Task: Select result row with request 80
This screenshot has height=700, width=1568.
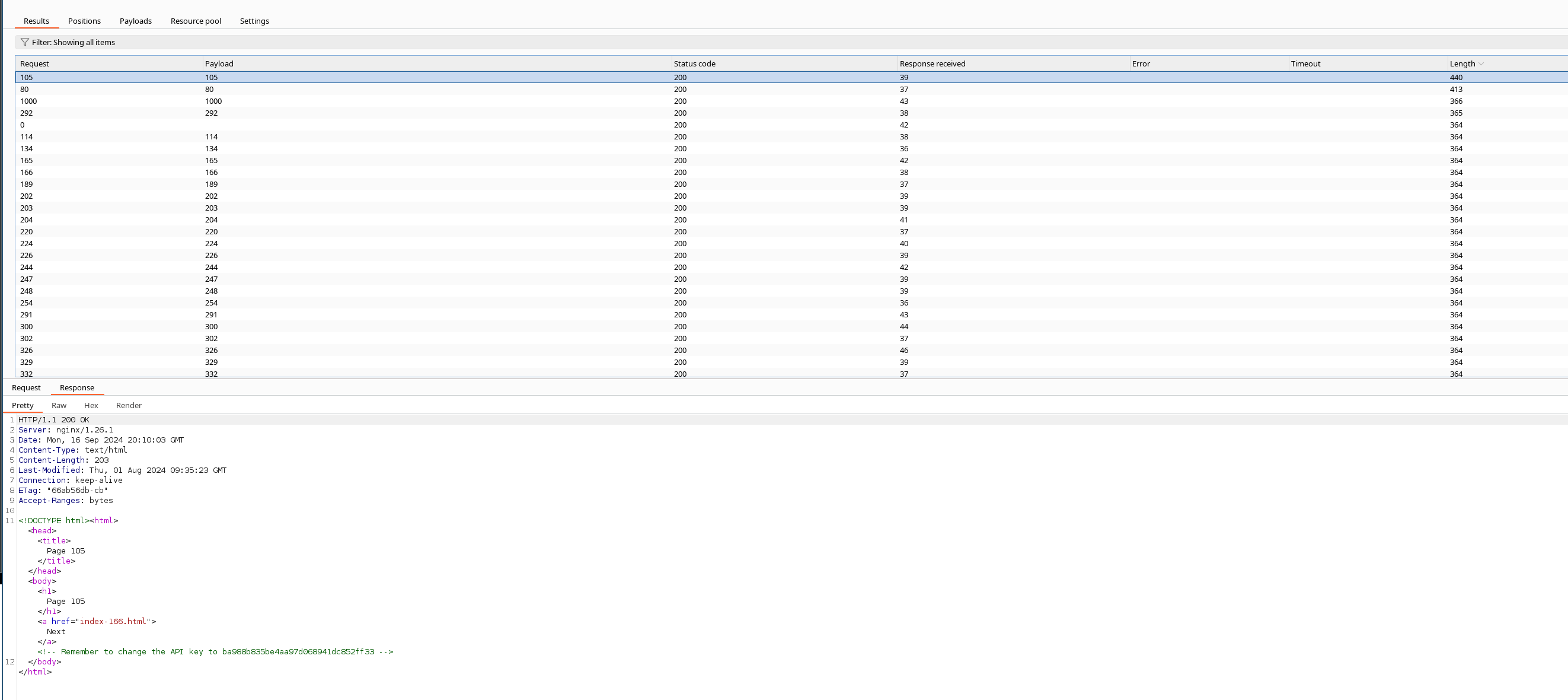Action: coord(791,89)
